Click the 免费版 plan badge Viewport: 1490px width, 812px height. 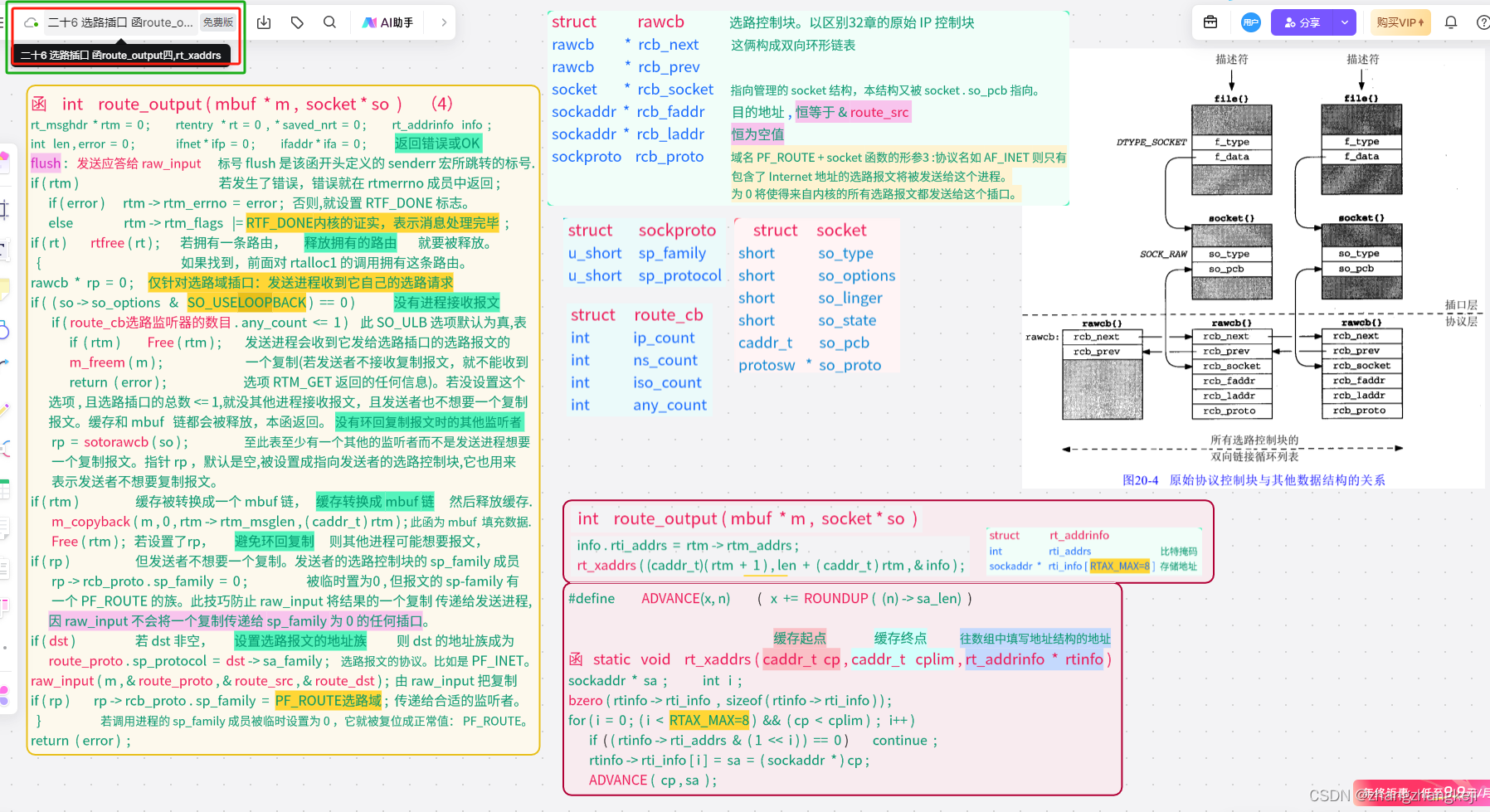[x=218, y=22]
